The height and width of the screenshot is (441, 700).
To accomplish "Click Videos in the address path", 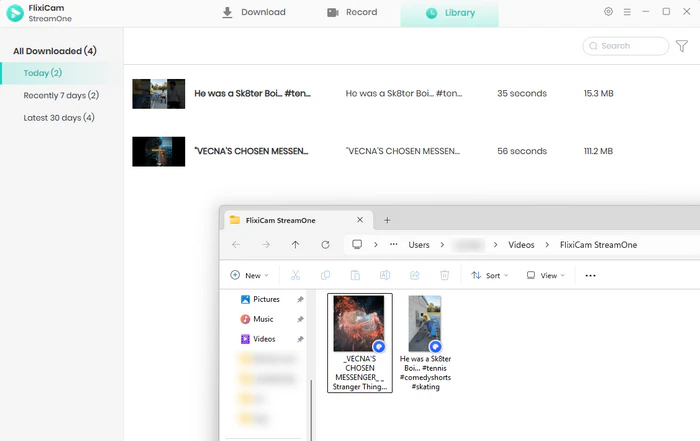I will (x=521, y=245).
